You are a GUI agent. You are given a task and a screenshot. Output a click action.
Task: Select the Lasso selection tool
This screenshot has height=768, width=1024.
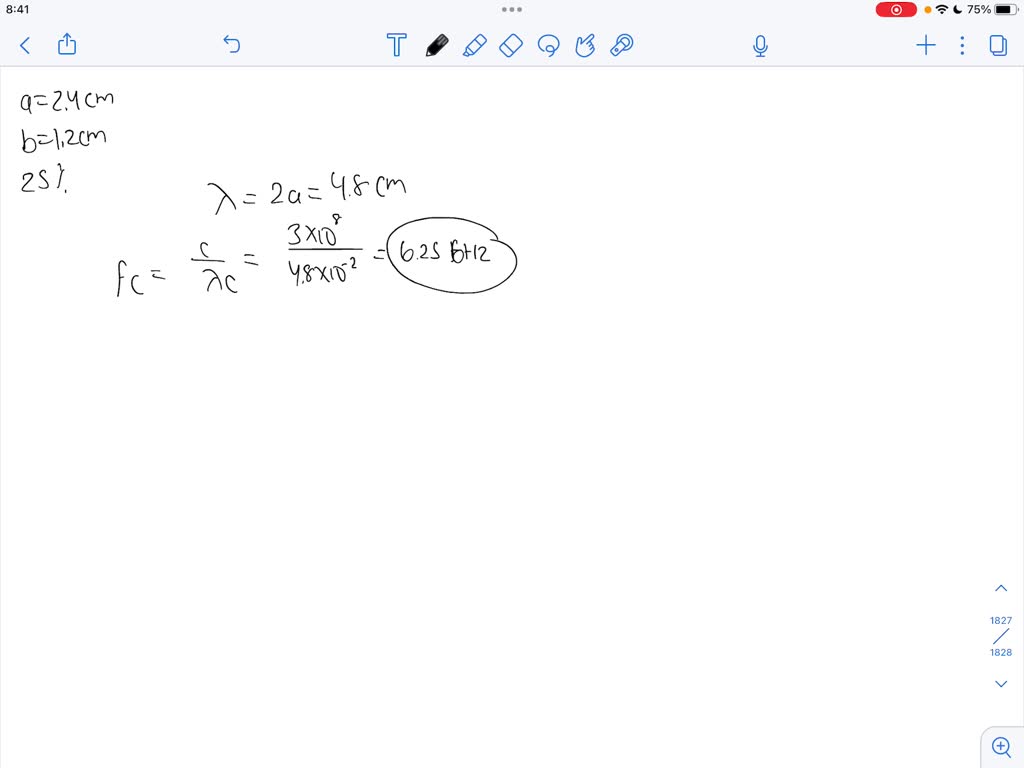click(x=549, y=45)
